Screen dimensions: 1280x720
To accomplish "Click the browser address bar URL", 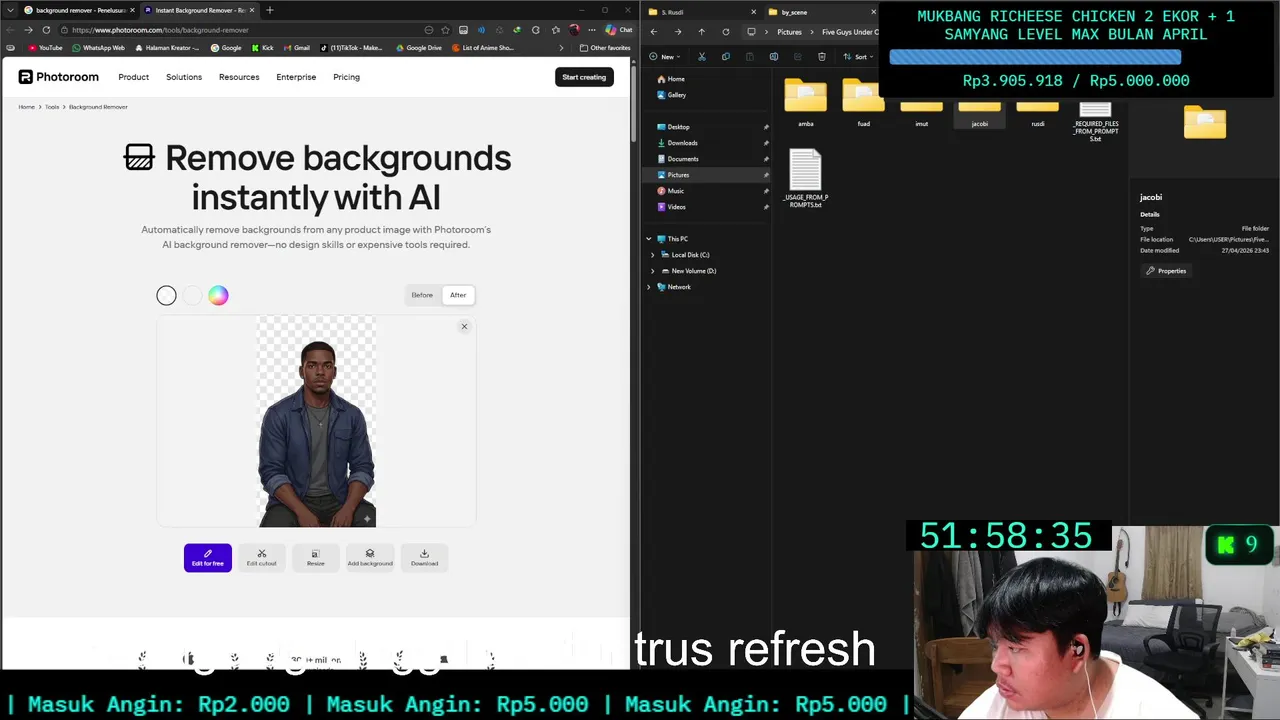I will pyautogui.click(x=160, y=30).
